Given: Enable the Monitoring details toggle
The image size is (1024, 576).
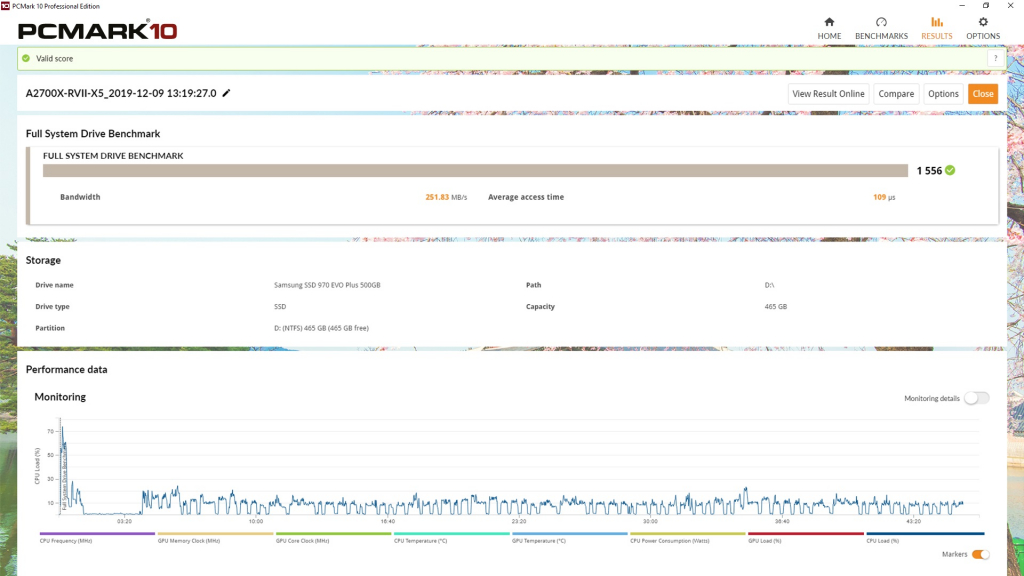Looking at the screenshot, I should (976, 398).
